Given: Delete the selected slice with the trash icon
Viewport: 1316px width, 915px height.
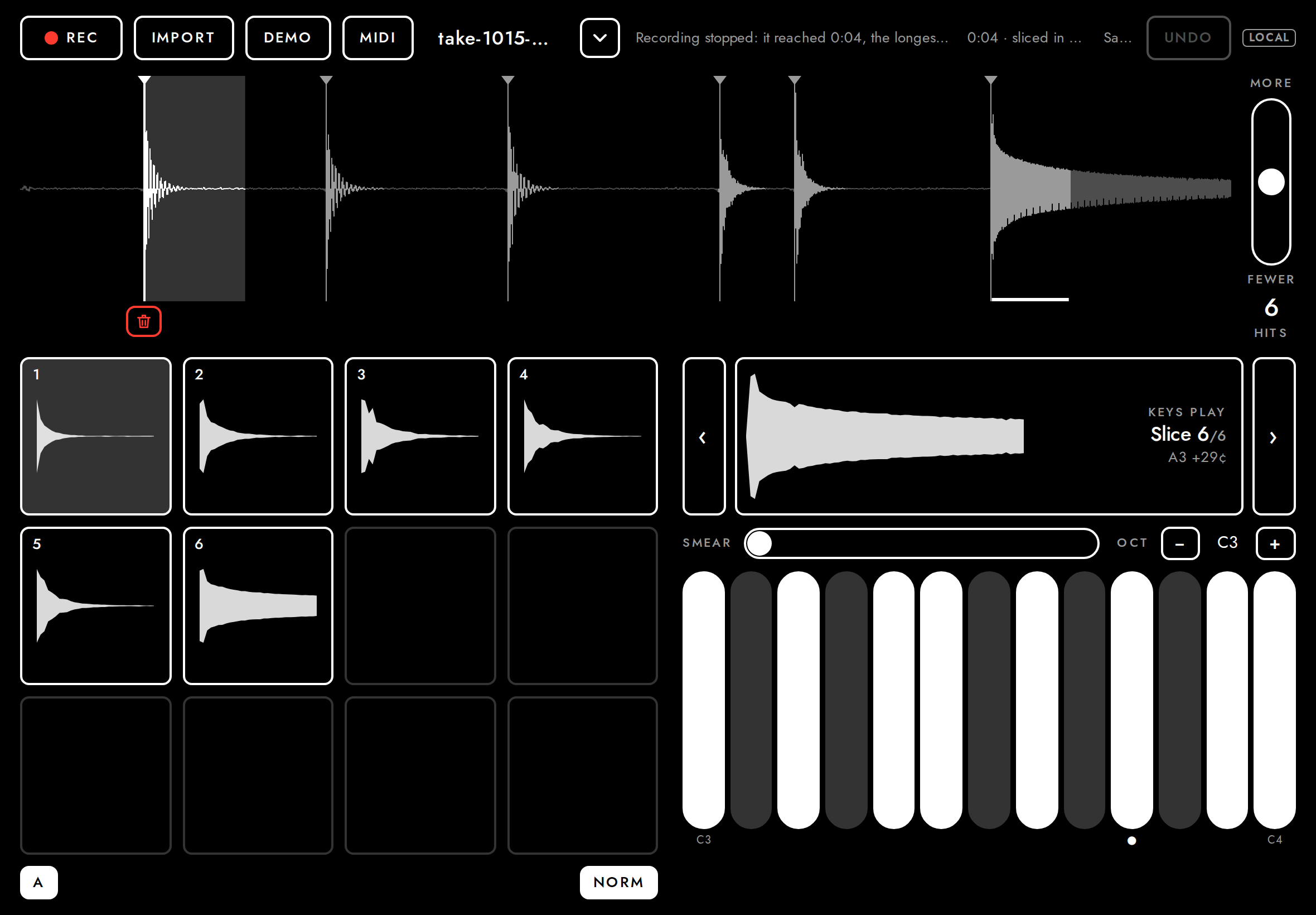Looking at the screenshot, I should [x=144, y=321].
